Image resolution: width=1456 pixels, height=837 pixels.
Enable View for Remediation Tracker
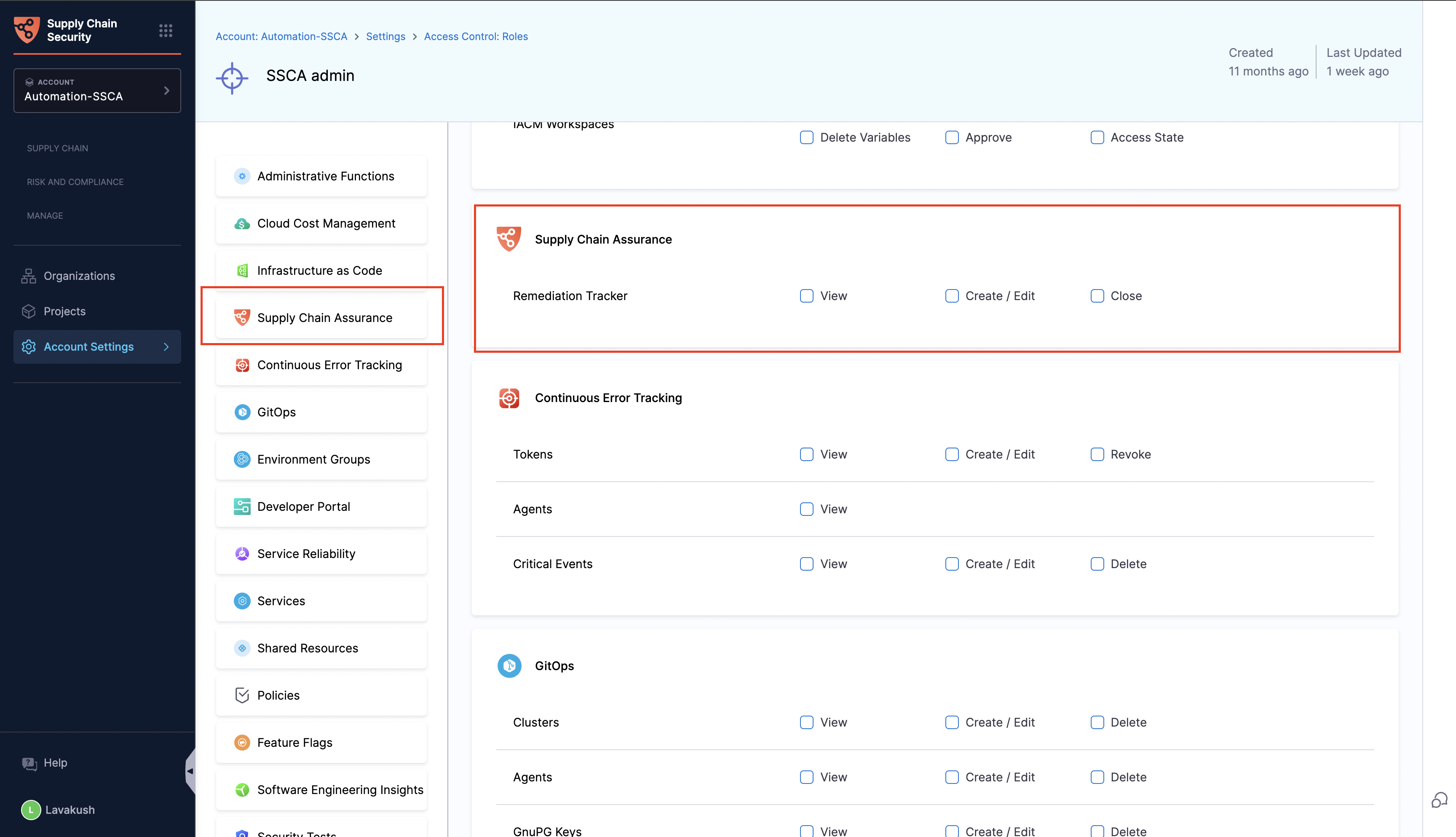coord(807,296)
